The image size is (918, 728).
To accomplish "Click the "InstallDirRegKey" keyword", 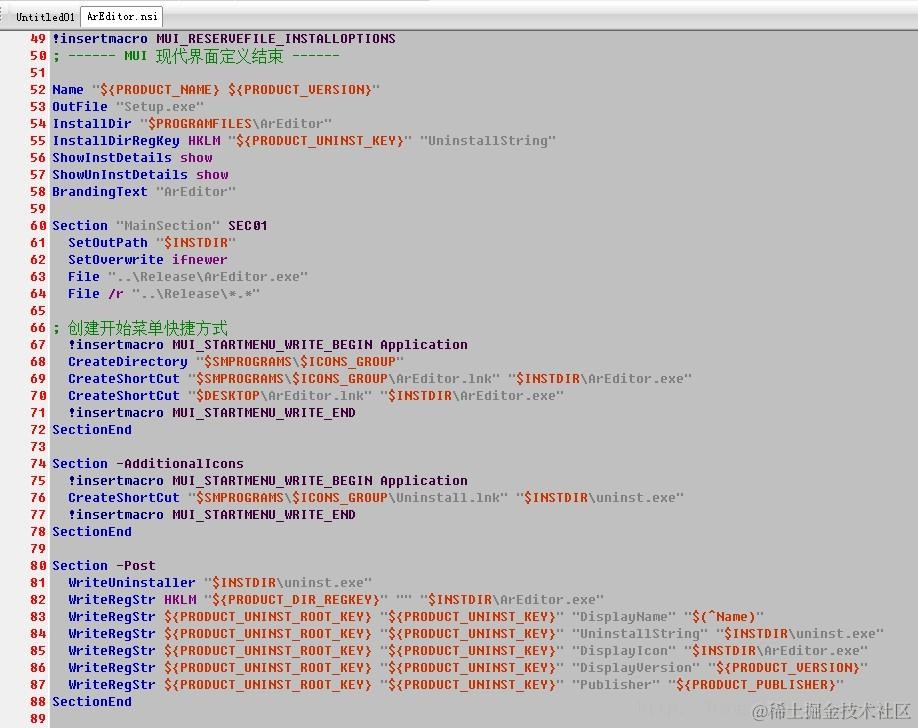I will point(116,141).
